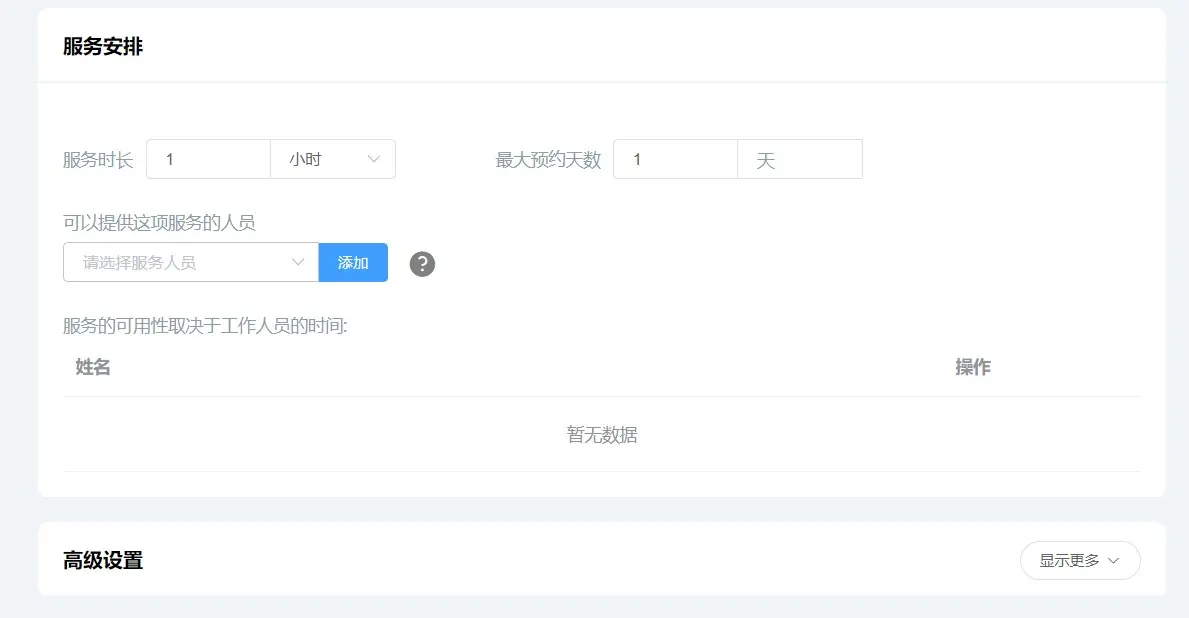Click the 操作 column header

[972, 367]
